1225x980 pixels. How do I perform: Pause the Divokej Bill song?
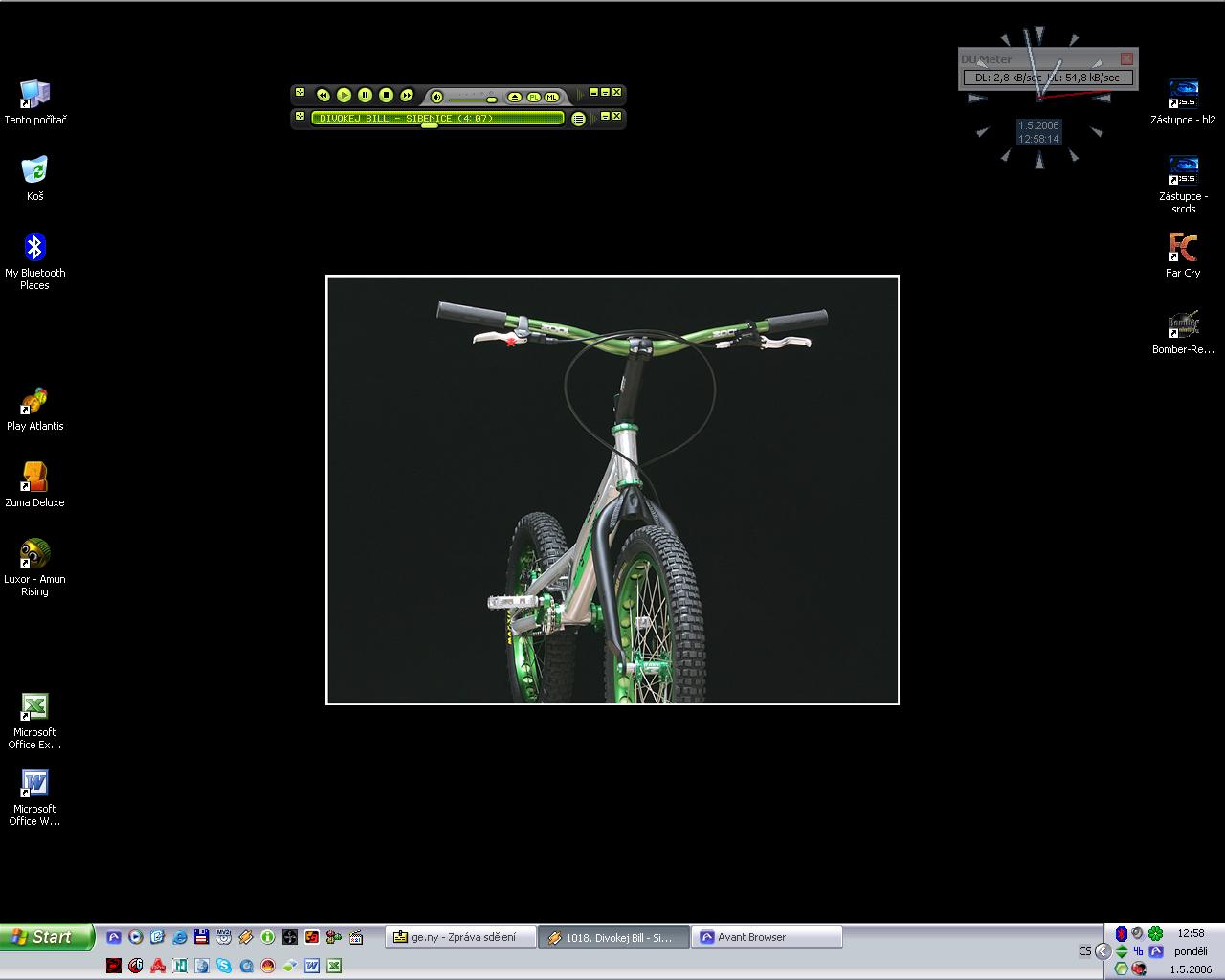tap(366, 95)
